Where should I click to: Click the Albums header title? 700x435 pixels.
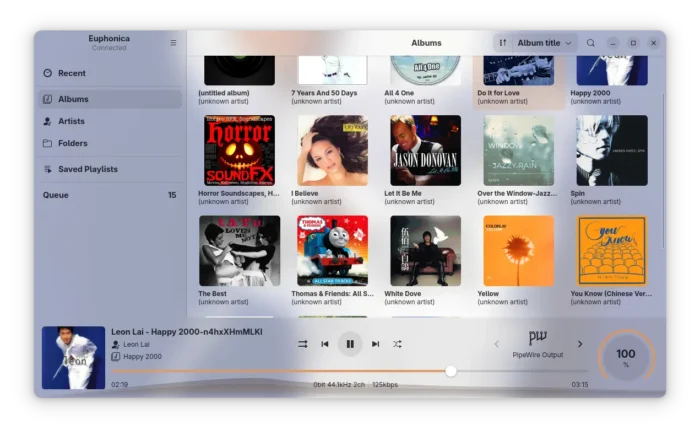coord(426,43)
